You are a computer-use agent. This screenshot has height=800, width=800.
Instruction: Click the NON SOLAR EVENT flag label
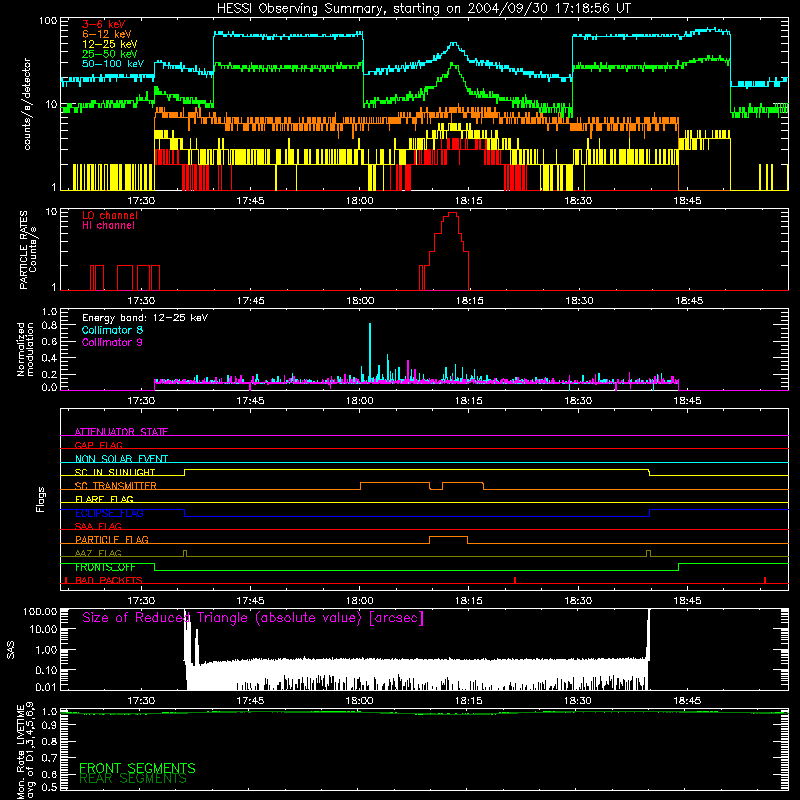[x=121, y=459]
